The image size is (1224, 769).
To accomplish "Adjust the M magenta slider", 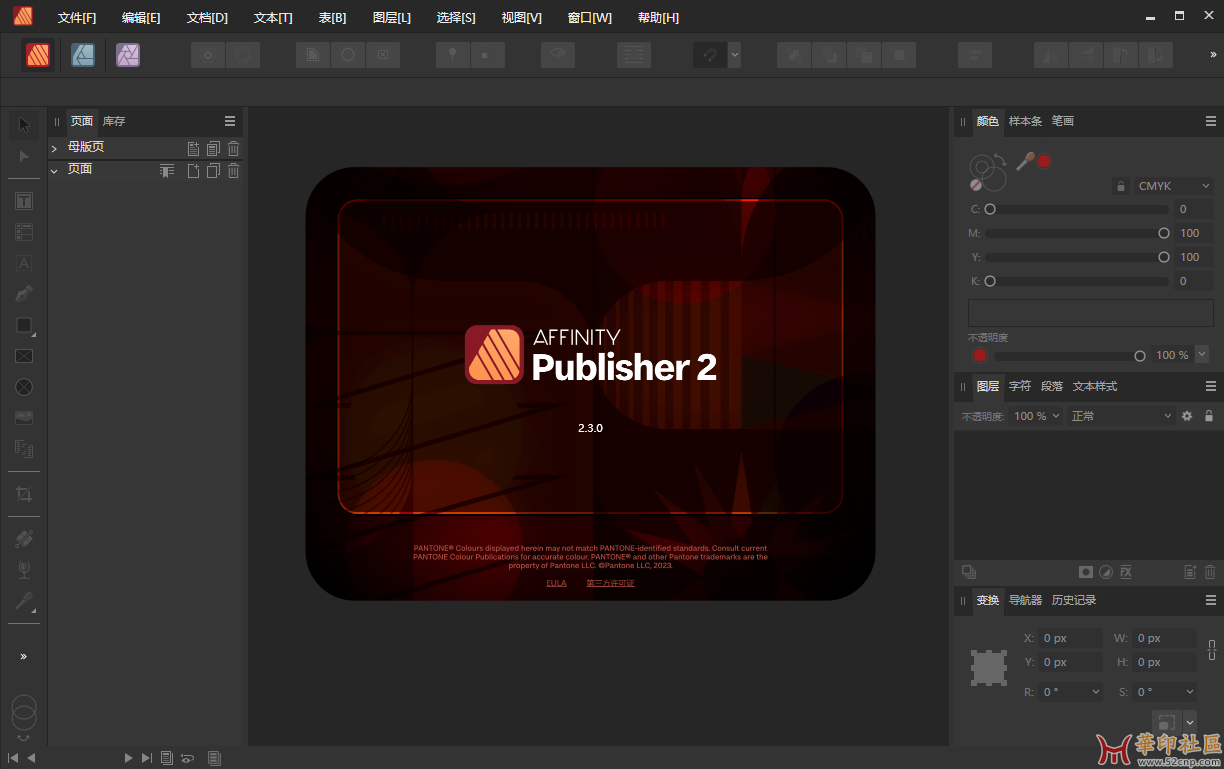I will point(1077,233).
